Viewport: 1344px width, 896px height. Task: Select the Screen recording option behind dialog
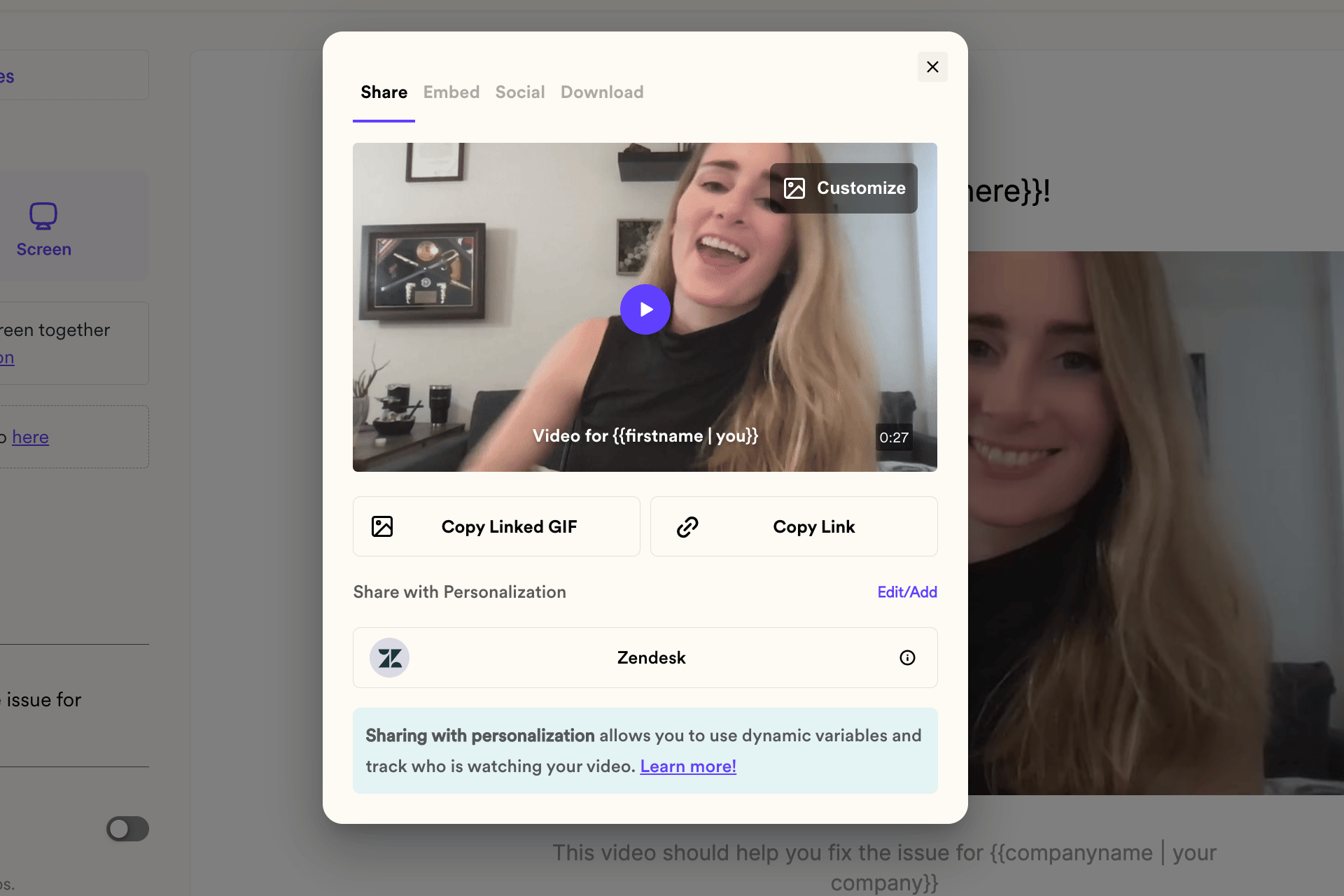[x=44, y=228]
